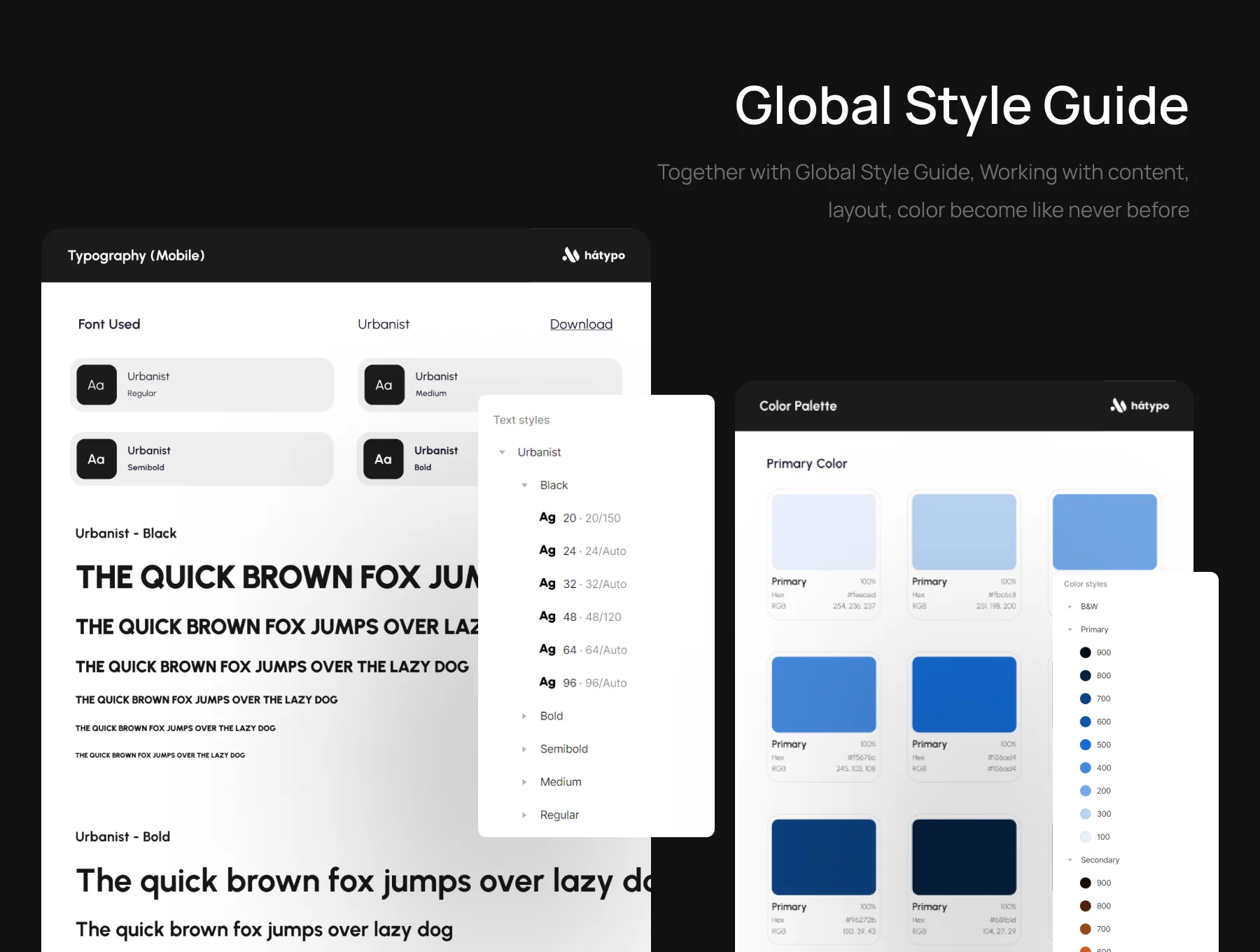Screen dimensions: 1260x952
Task: Click the 'Text styles' panel heading
Action: click(x=521, y=420)
